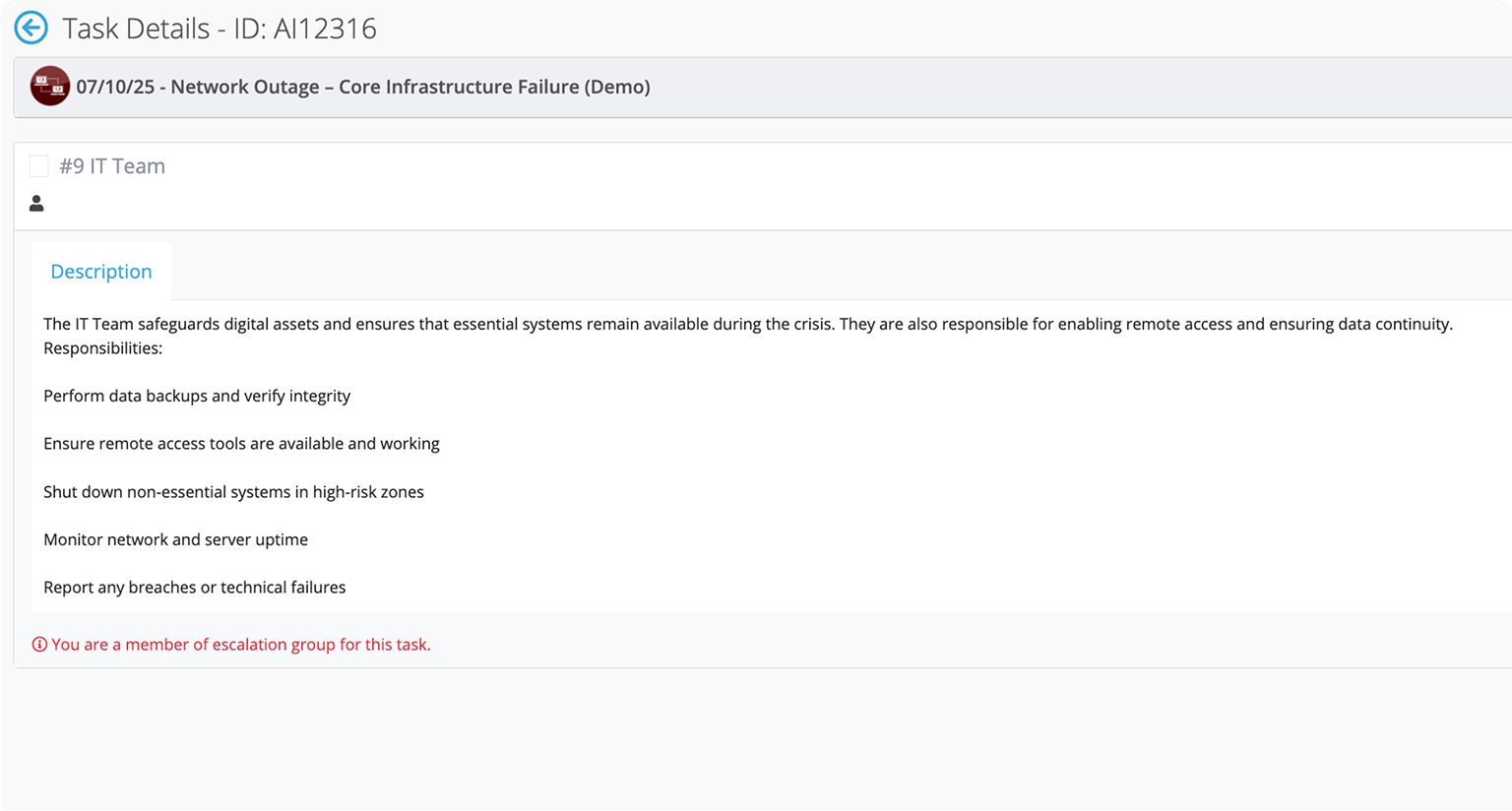The height and width of the screenshot is (811, 1512).
Task: Select 'Shut down non-essential systems' line
Action: tap(233, 492)
